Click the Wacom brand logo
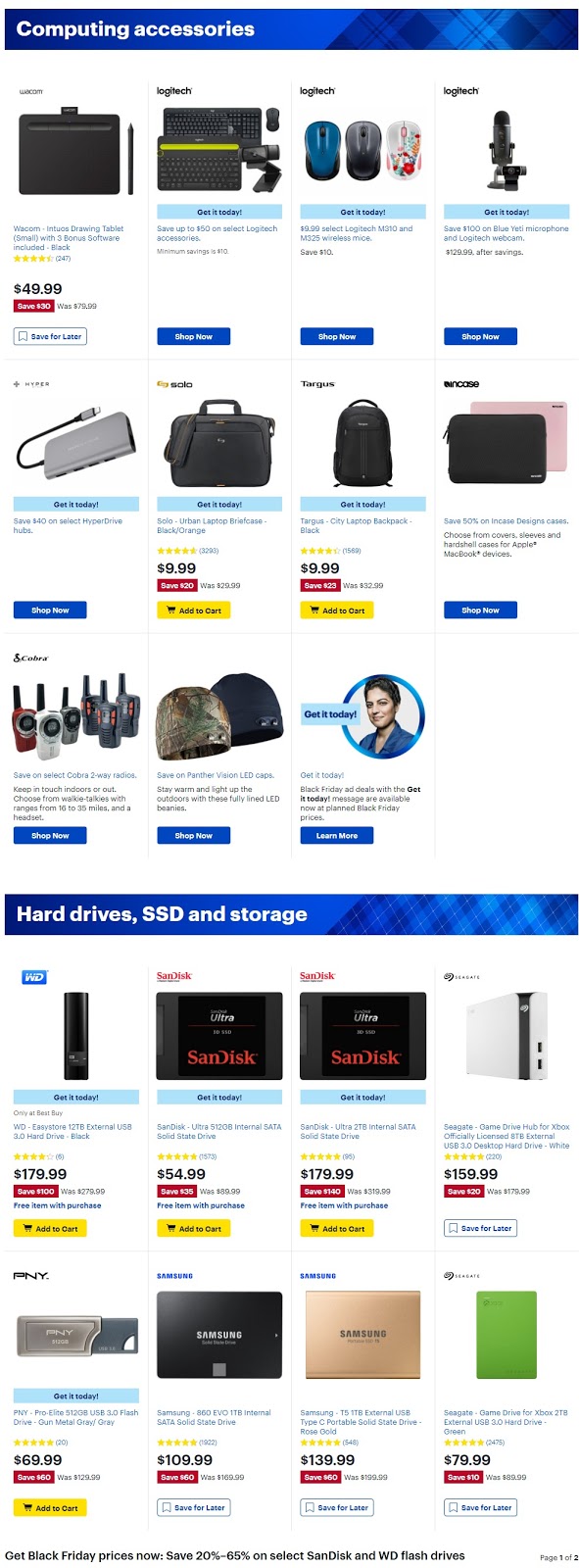 click(30, 91)
